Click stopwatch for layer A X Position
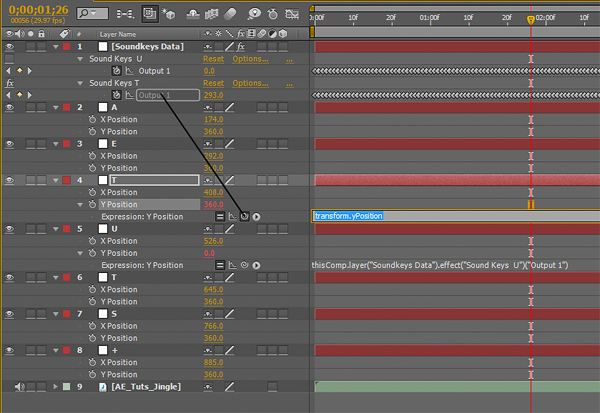Screen dimensions: 600x413 click(x=92, y=119)
